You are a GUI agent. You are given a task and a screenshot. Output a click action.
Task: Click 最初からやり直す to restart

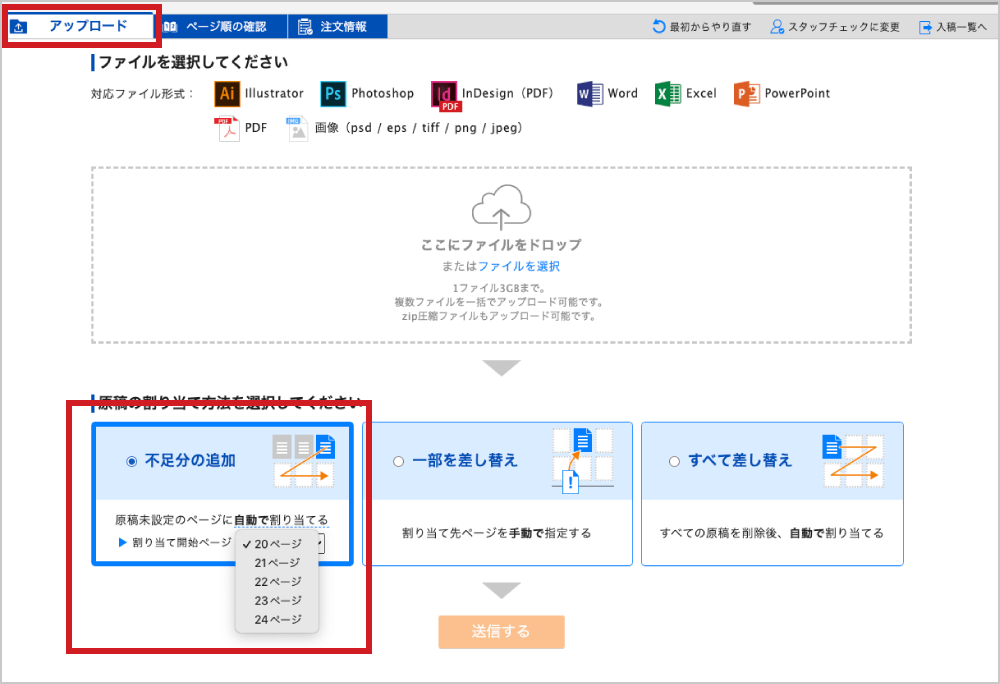coord(701,27)
